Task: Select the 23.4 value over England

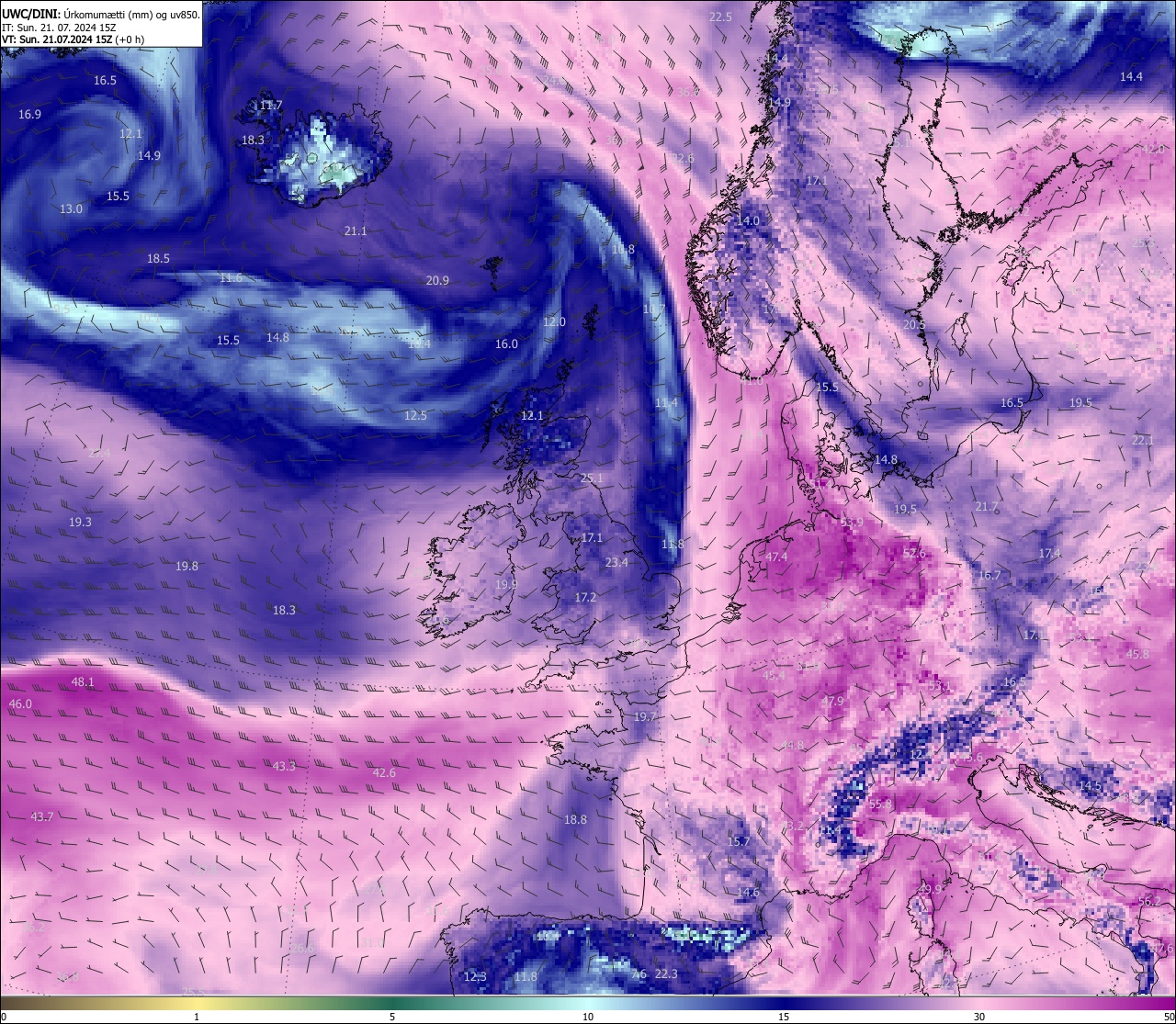Action: tap(616, 563)
